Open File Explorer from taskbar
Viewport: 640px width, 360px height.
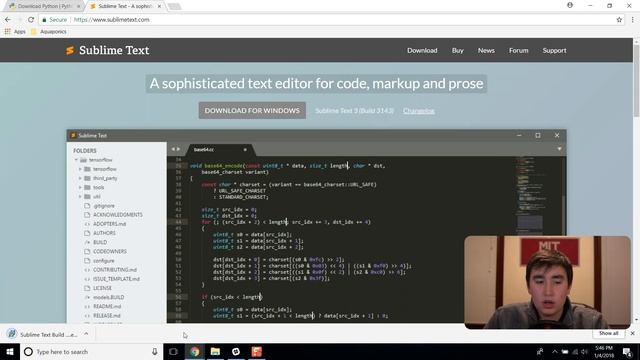coord(215,351)
